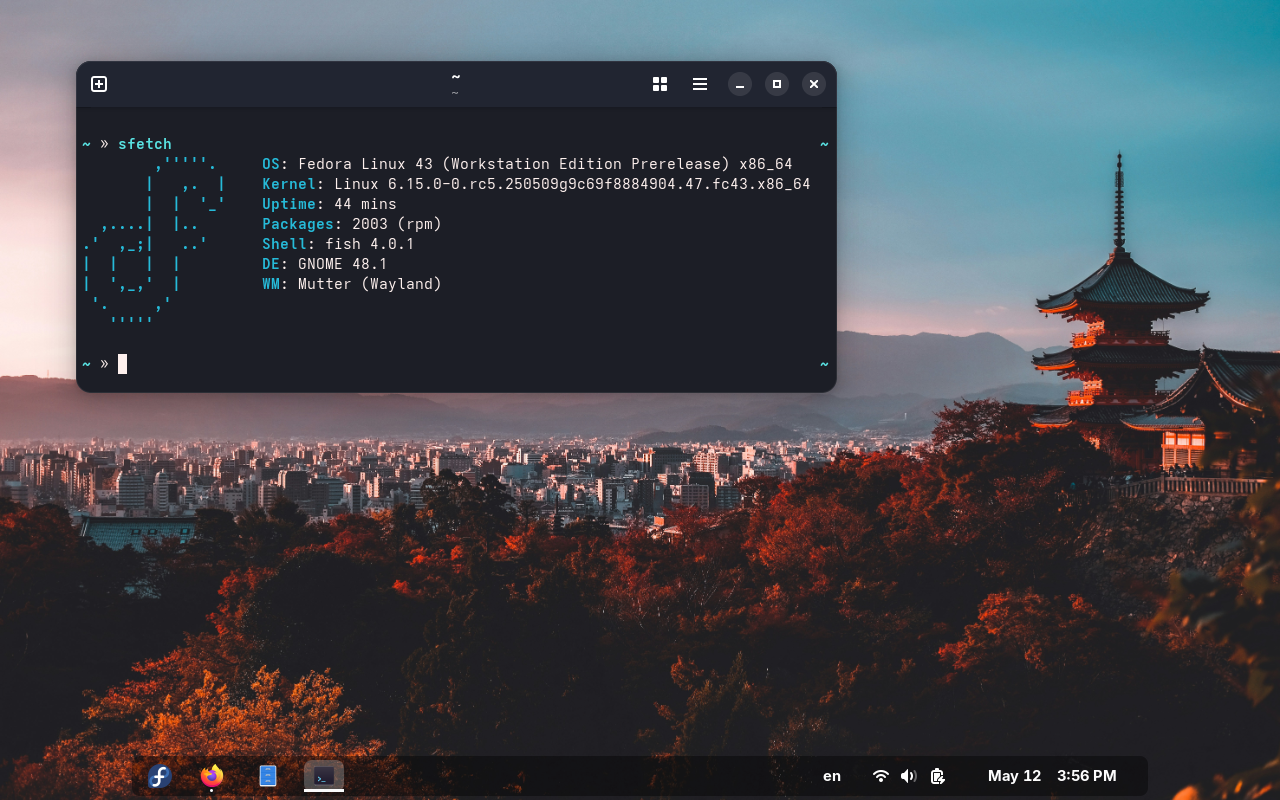The width and height of the screenshot is (1280, 800).
Task: Click the Shell fish 4.0.1 line
Action: click(x=338, y=244)
